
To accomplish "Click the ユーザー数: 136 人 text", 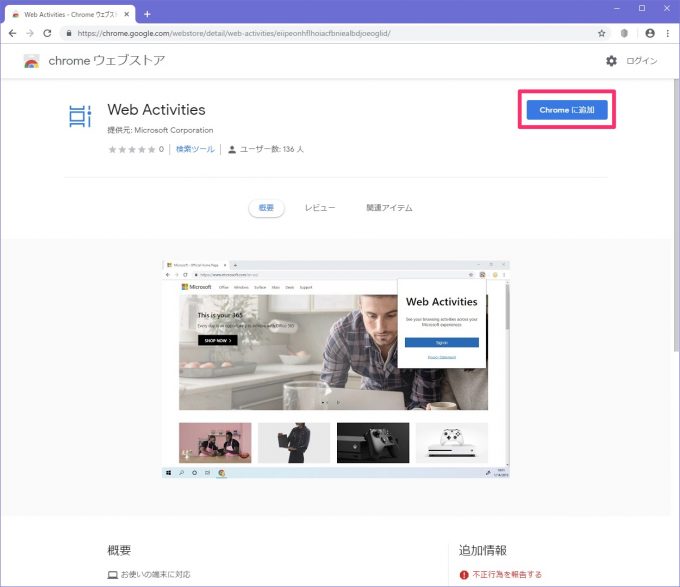I will [272, 149].
